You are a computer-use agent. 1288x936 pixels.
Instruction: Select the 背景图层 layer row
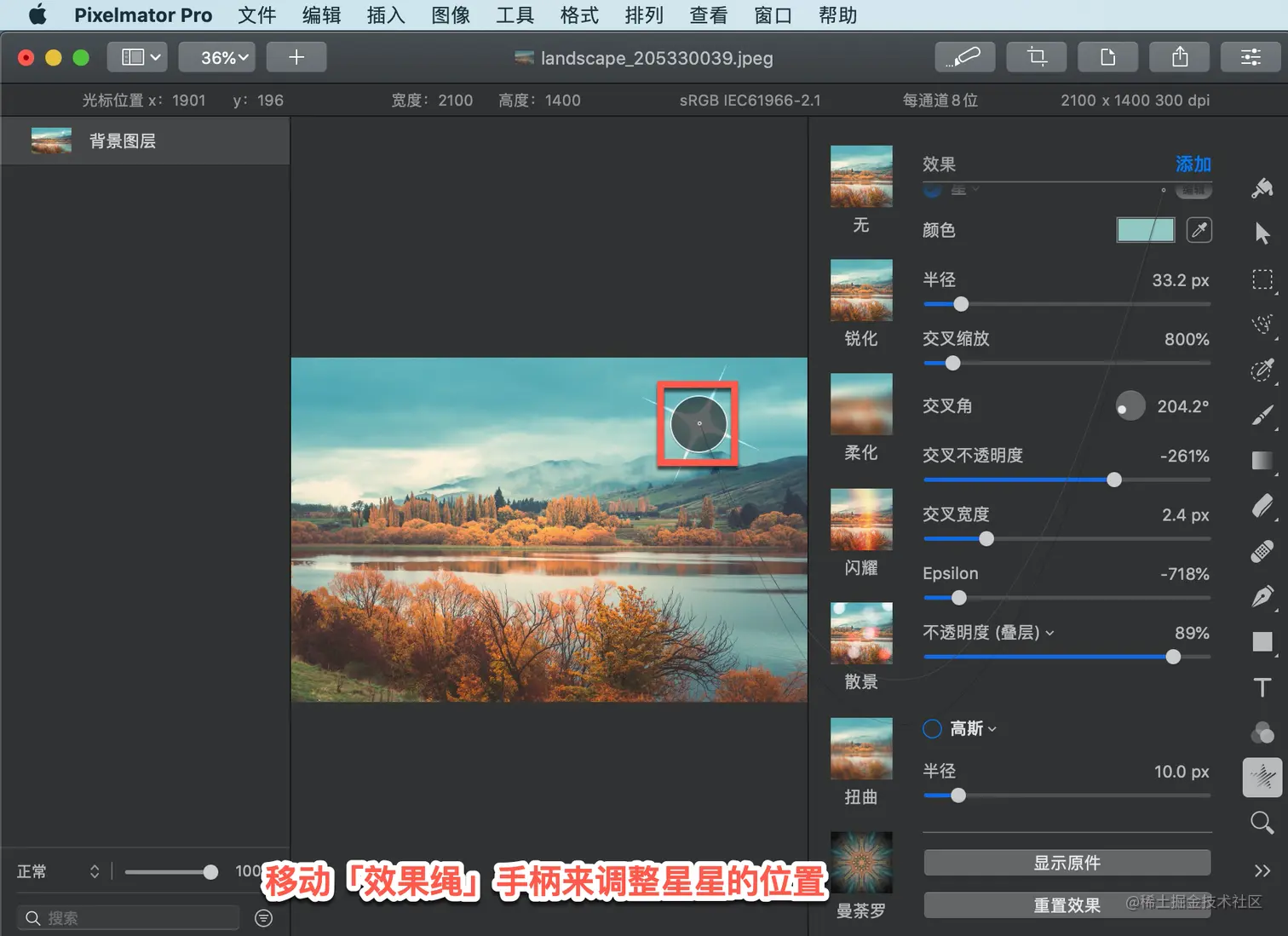(x=146, y=141)
